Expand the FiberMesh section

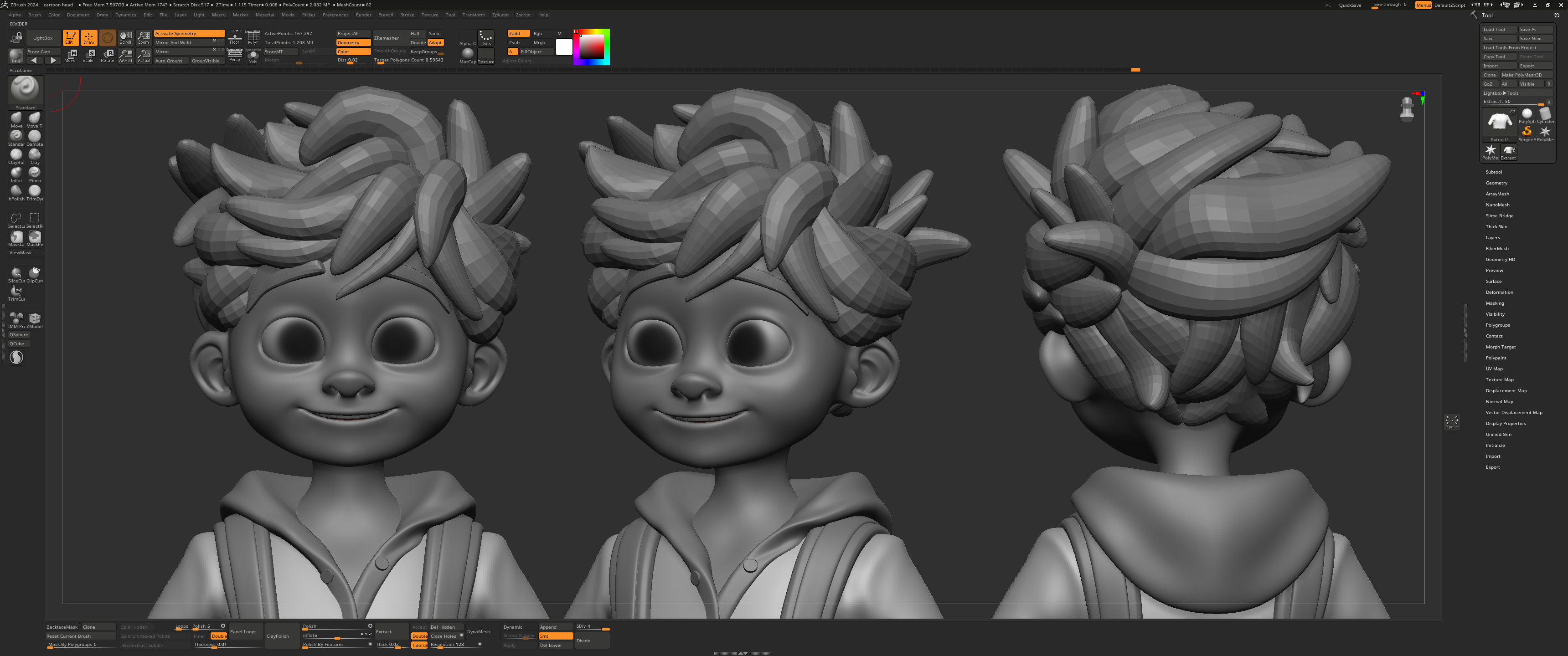(1497, 249)
